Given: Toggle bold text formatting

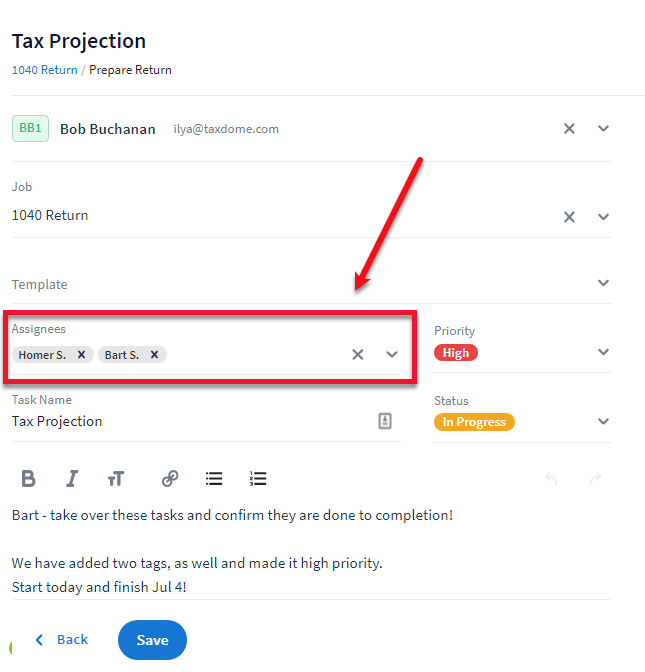Looking at the screenshot, I should coord(28,479).
